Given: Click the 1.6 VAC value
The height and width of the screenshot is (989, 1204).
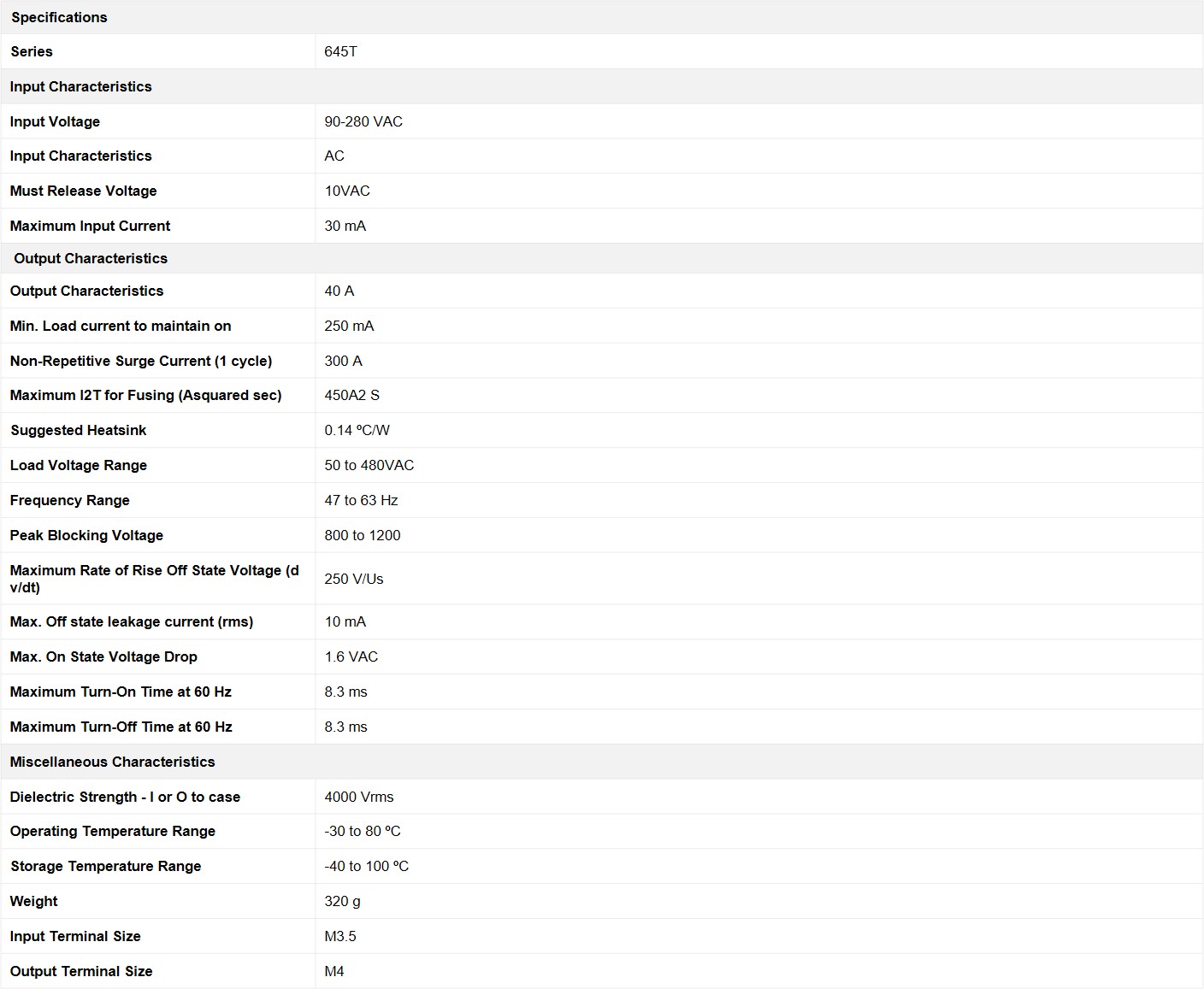Looking at the screenshot, I should click(351, 656).
